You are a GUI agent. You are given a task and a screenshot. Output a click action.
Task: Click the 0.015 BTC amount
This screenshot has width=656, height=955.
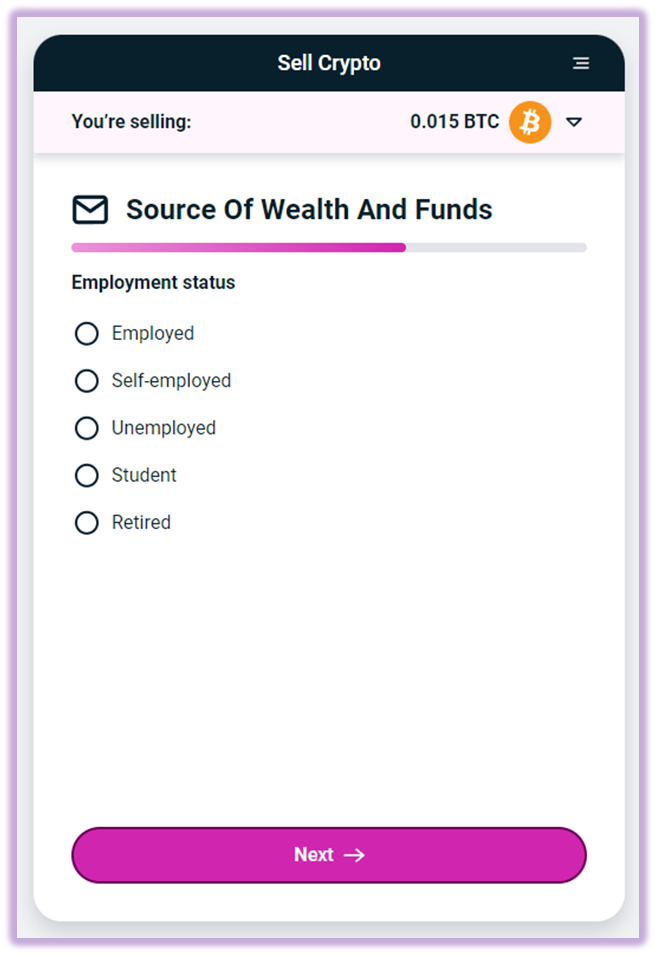pos(454,122)
